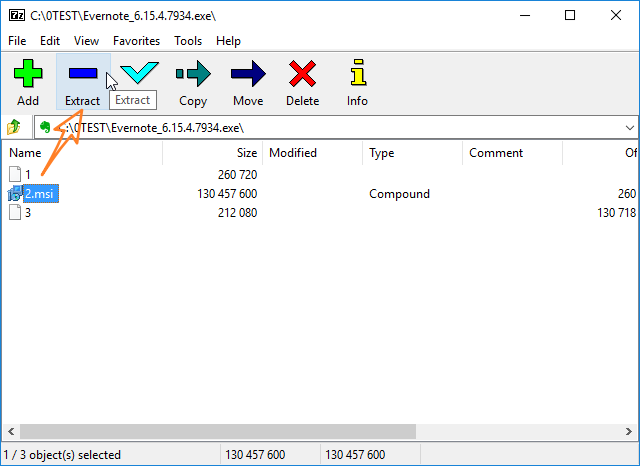
Task: Click the scroll right arrow
Action: pos(629,431)
